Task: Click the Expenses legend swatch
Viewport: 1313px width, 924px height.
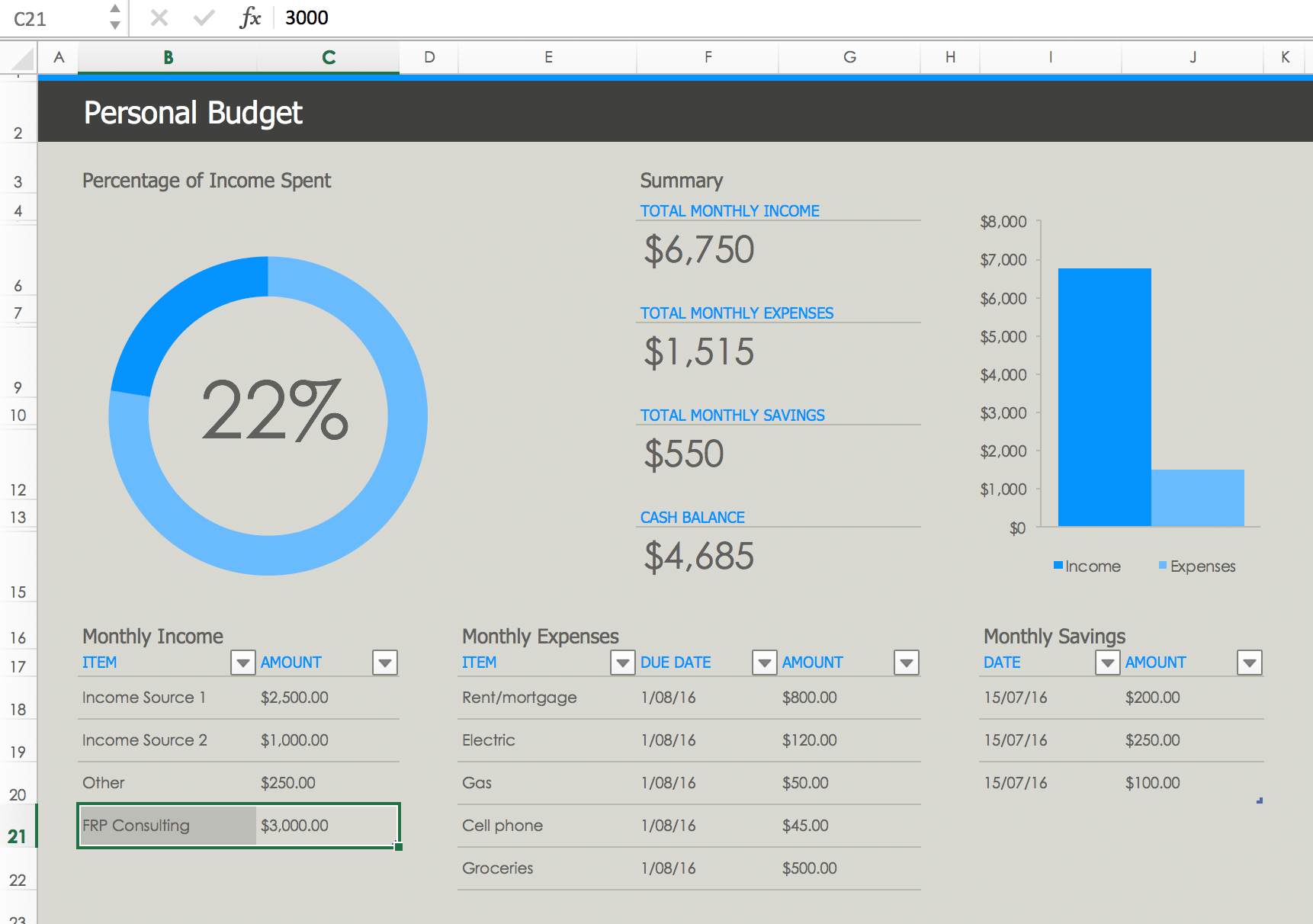Action: (x=1163, y=565)
